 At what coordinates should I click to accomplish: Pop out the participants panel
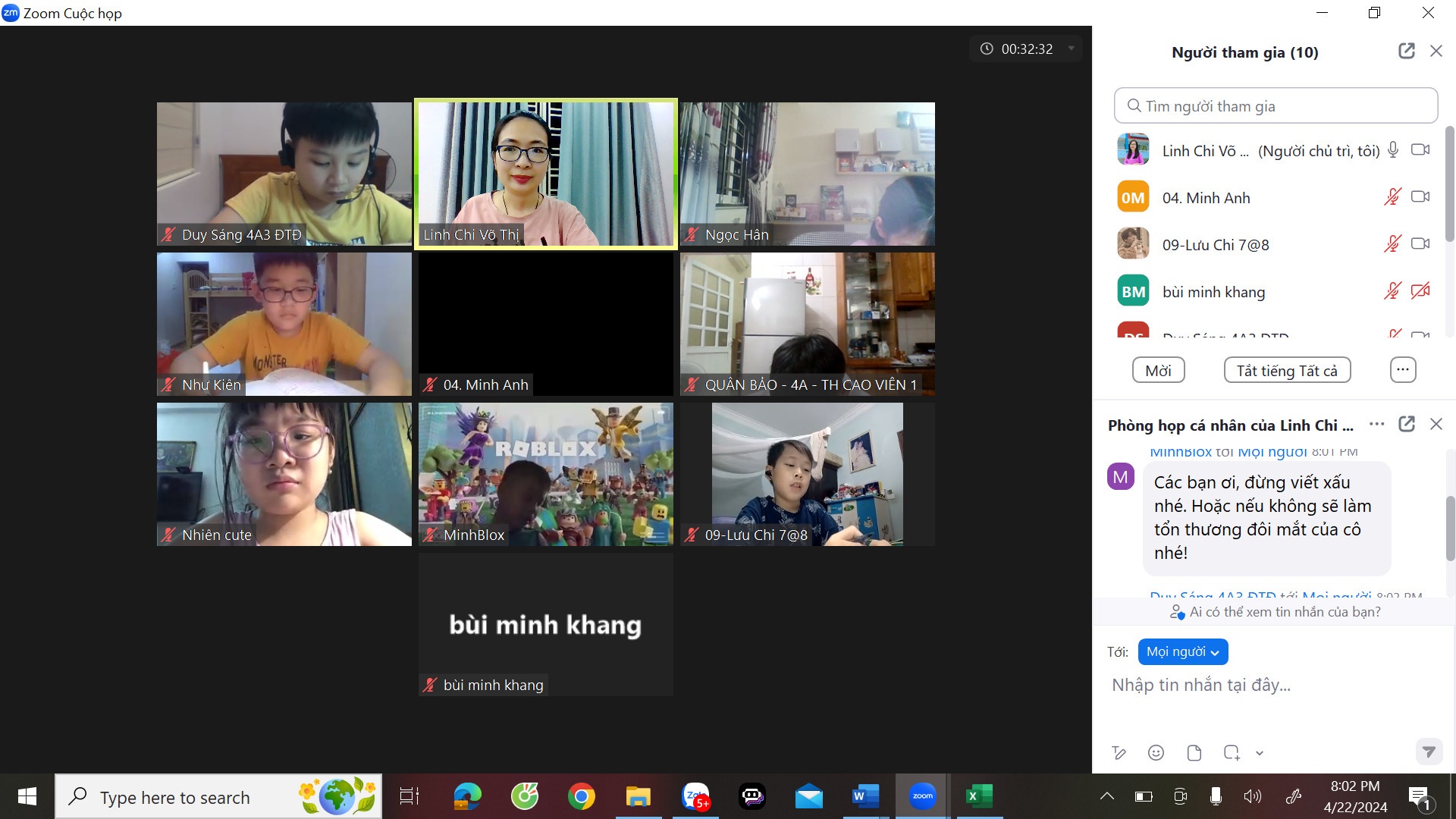[x=1406, y=51]
